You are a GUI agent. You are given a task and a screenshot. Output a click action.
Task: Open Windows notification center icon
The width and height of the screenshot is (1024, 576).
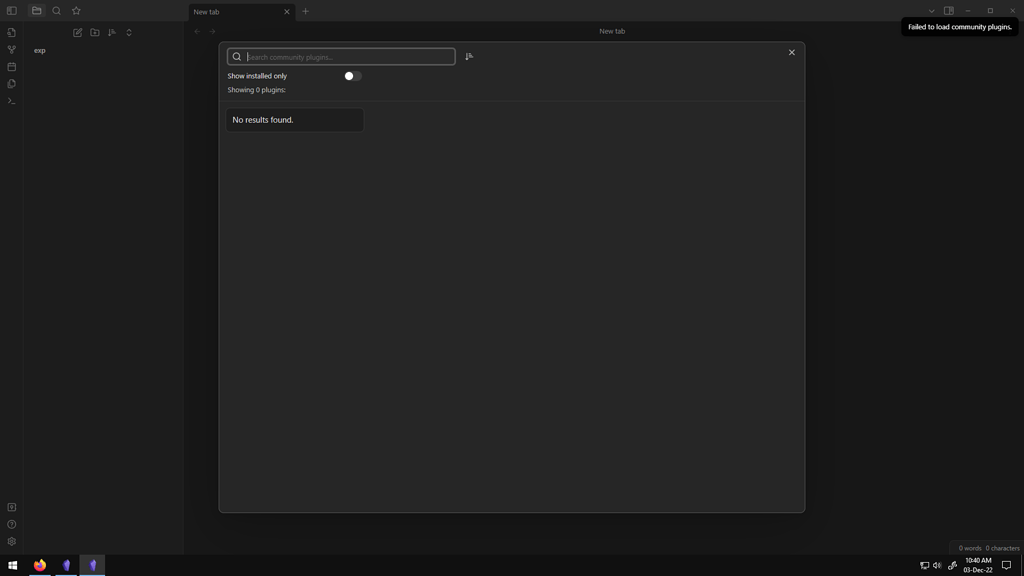pyautogui.click(x=1006, y=566)
